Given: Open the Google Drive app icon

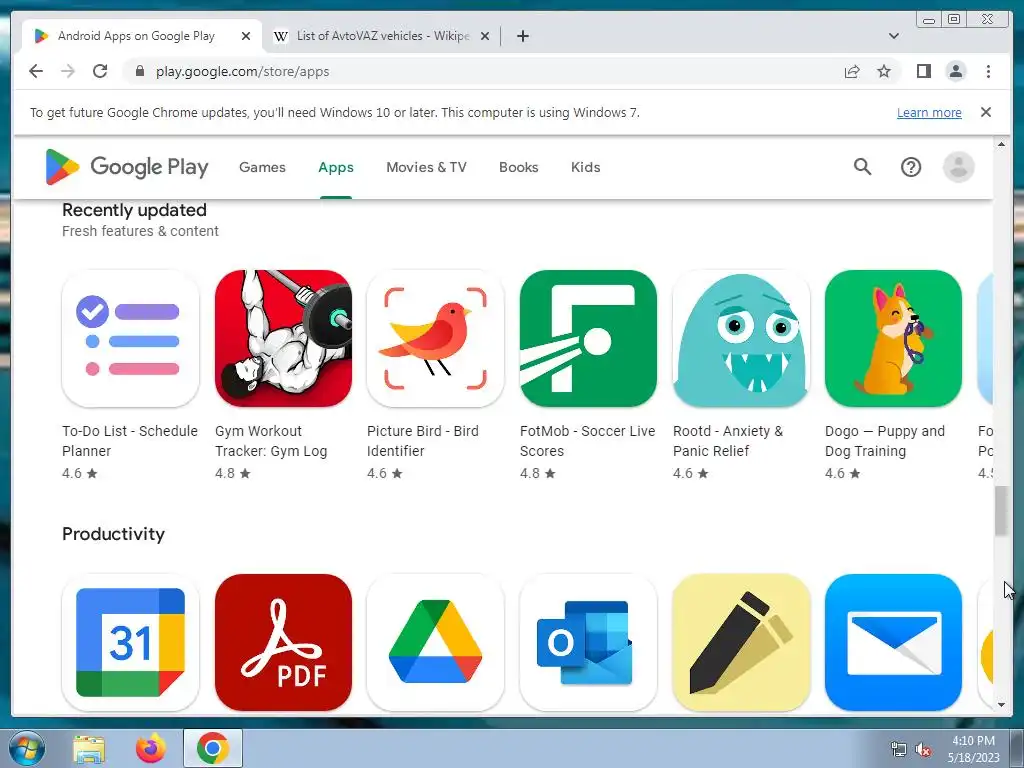Looking at the screenshot, I should (x=436, y=643).
